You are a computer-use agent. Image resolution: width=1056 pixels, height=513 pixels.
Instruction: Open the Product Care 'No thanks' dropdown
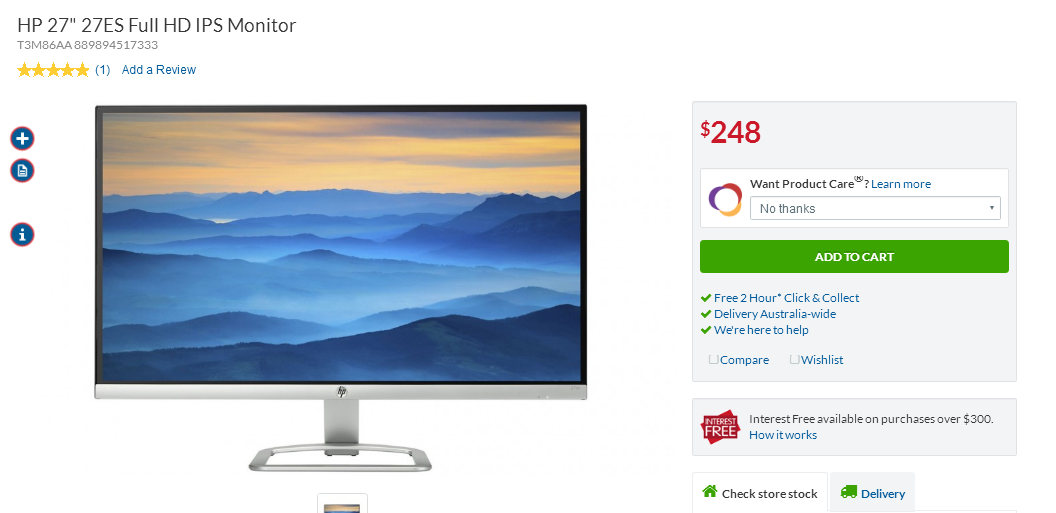pos(875,208)
